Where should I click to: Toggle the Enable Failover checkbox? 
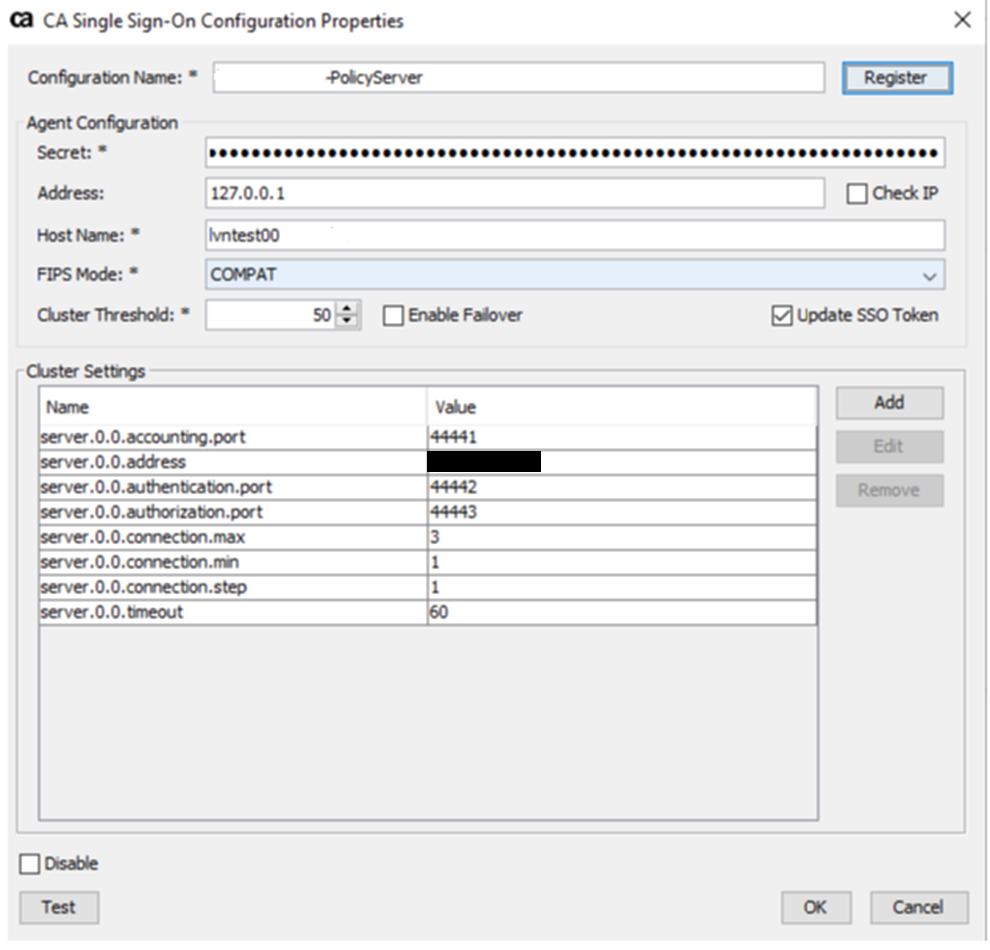pos(394,316)
